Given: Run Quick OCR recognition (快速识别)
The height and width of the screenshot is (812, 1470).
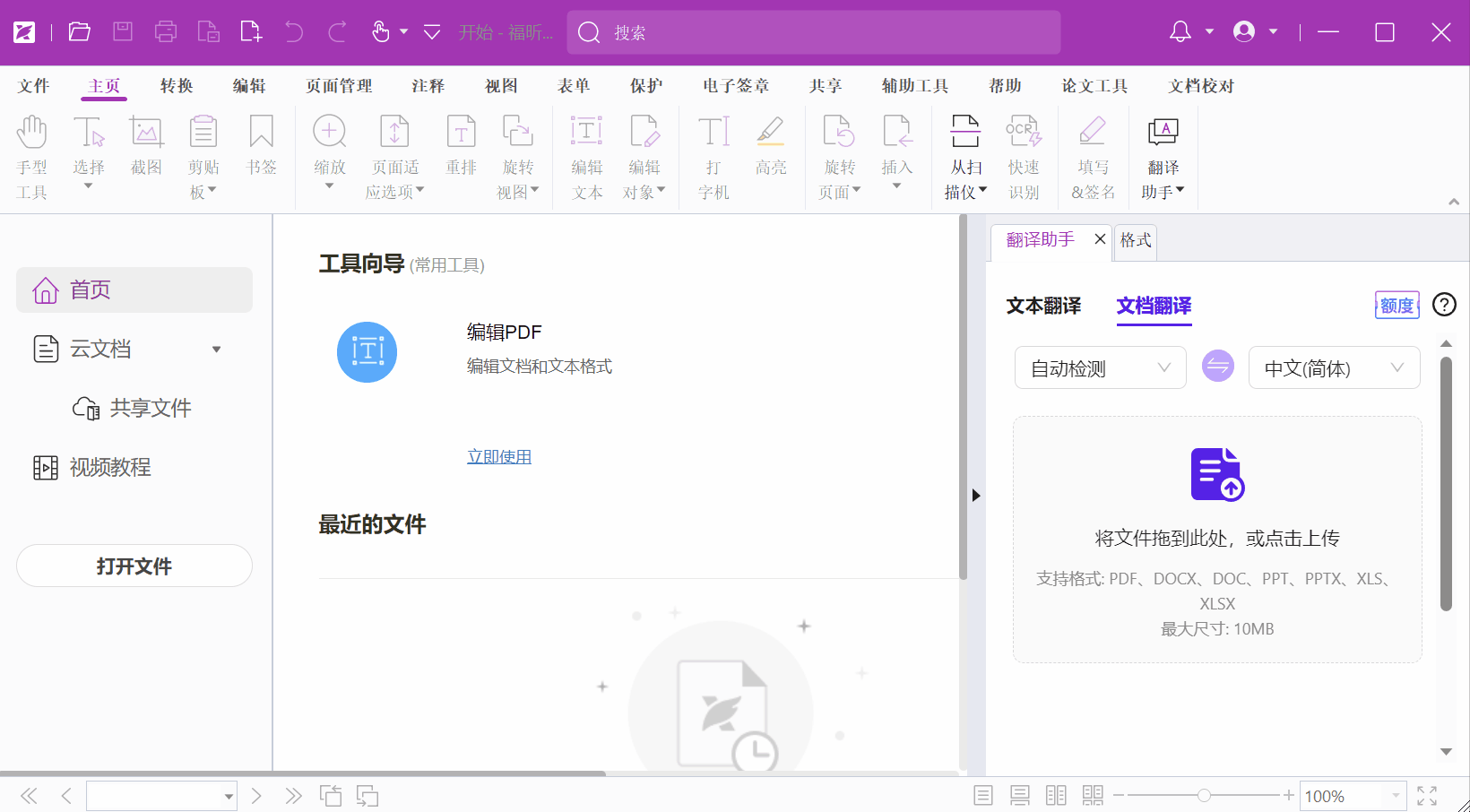Looking at the screenshot, I should pyautogui.click(x=1024, y=157).
